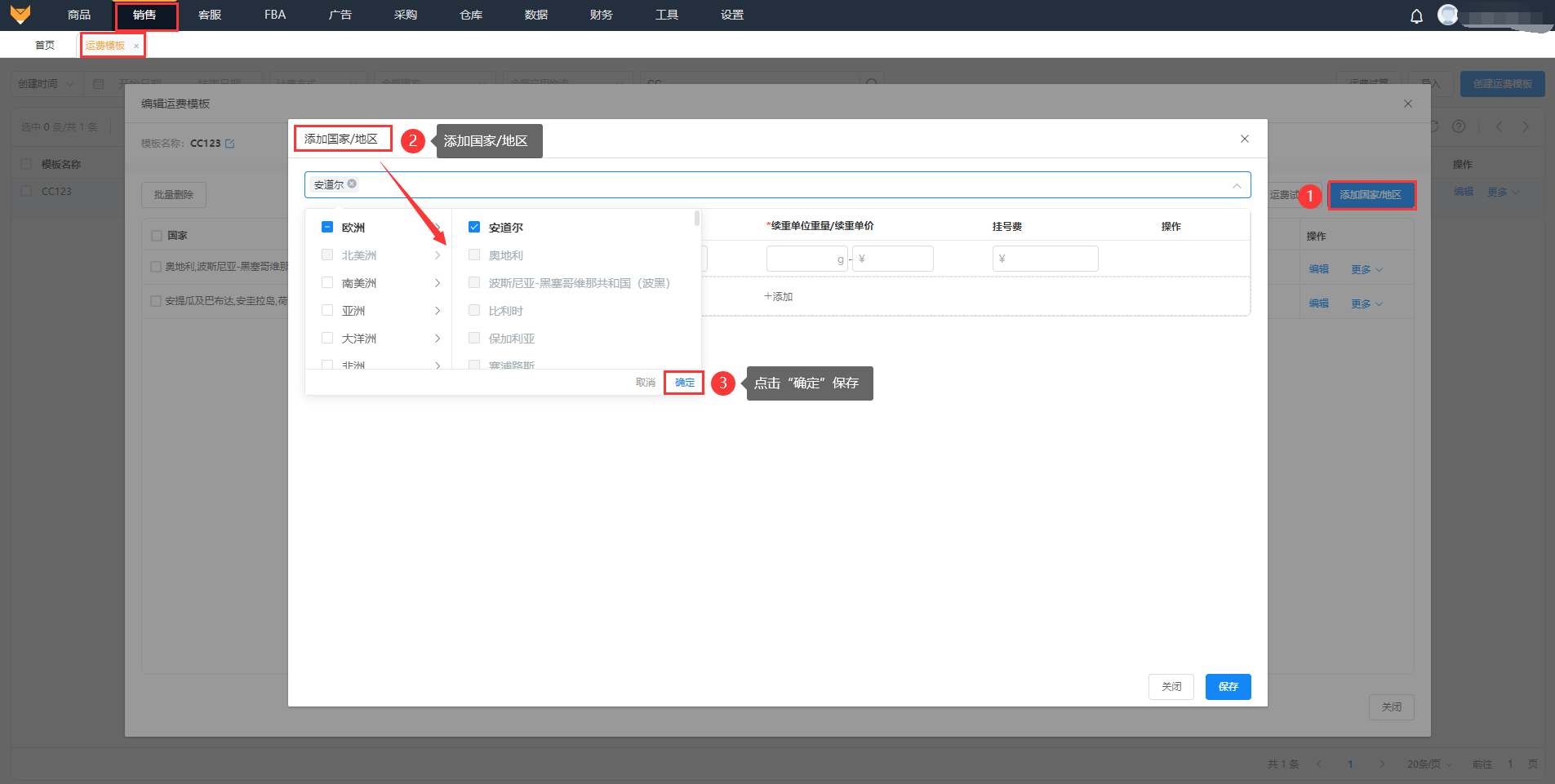The image size is (1555, 784).
Task: Expand the 南美洲 region arrow
Action: 438,283
